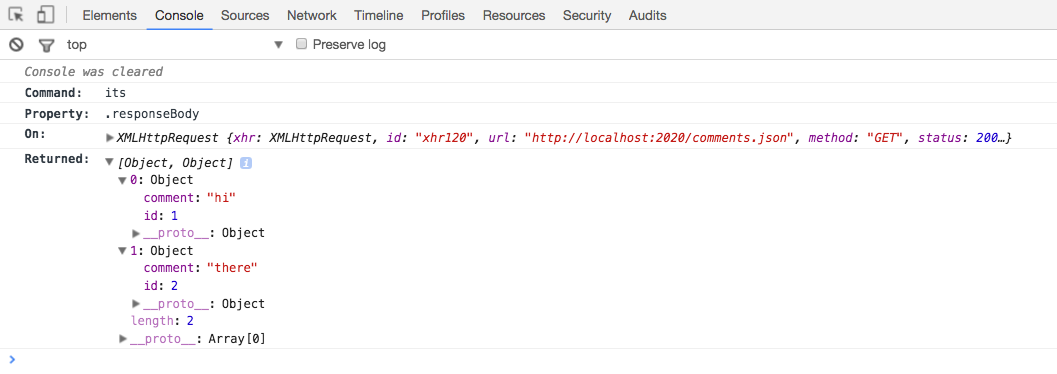Click the comment: "hi" row
Screen dimensions: 1057x374
click(191, 198)
